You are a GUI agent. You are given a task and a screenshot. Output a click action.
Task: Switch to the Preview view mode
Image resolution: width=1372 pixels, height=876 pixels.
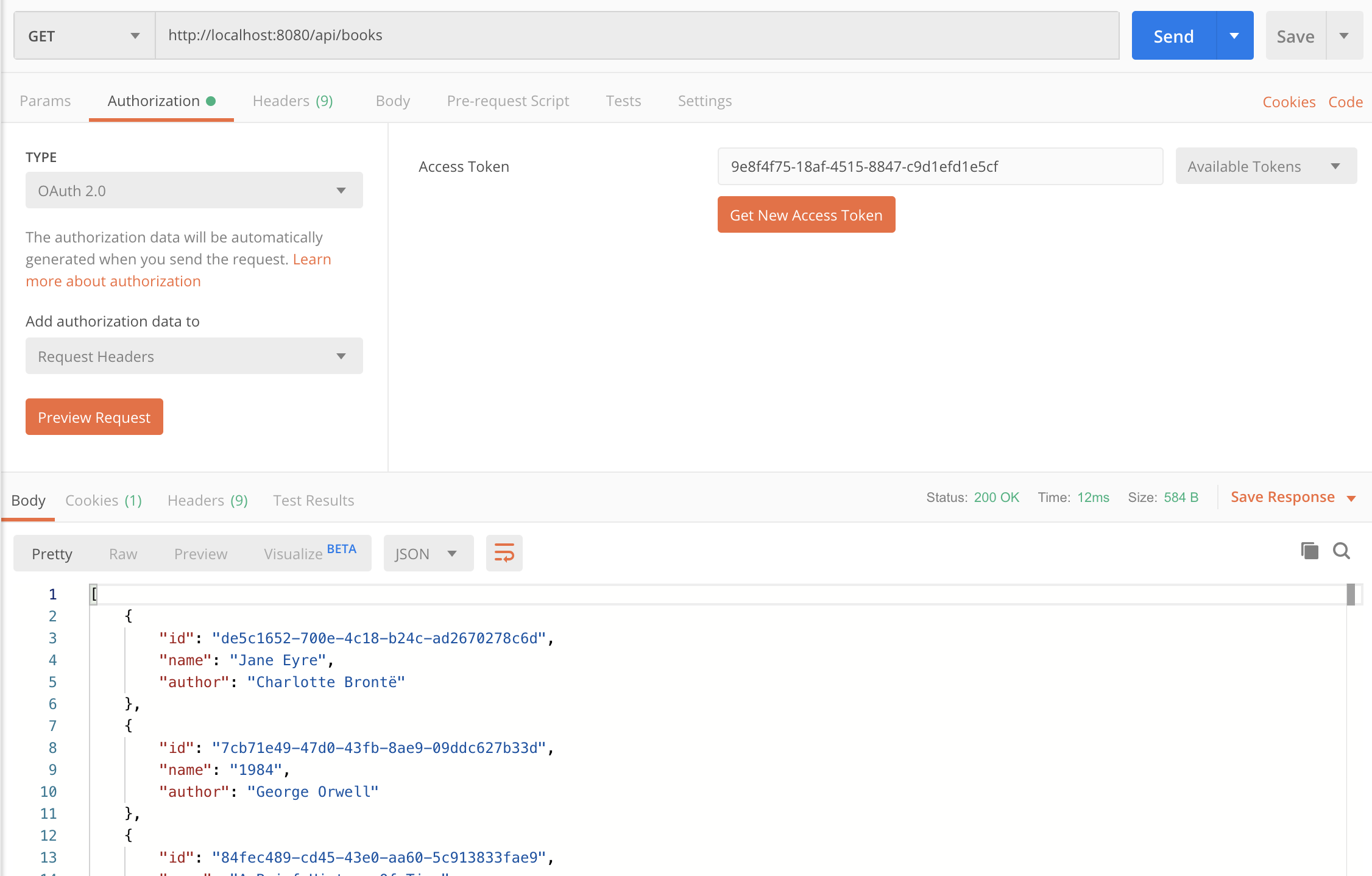200,554
